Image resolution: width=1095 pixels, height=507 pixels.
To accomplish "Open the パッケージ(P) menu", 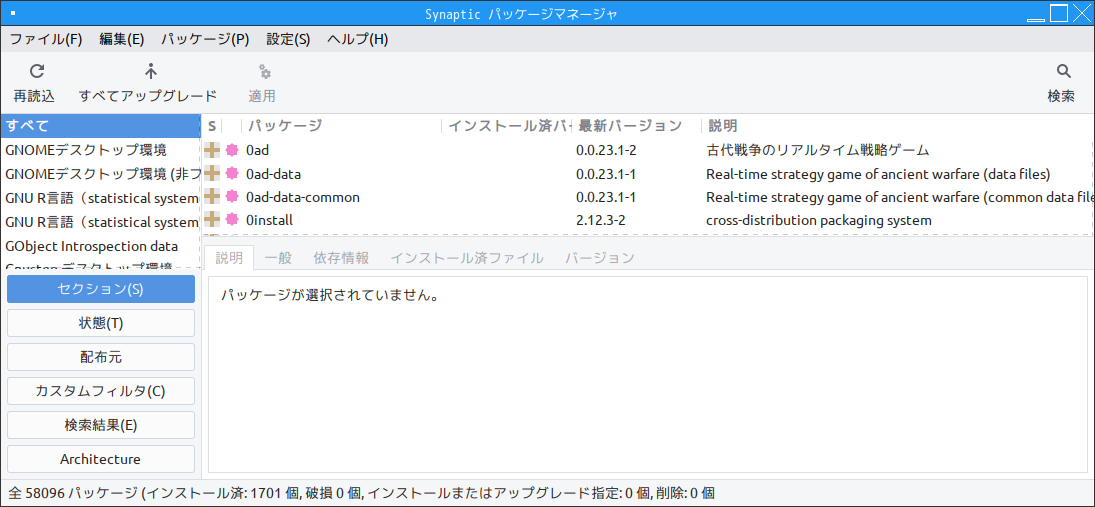I will [x=205, y=39].
